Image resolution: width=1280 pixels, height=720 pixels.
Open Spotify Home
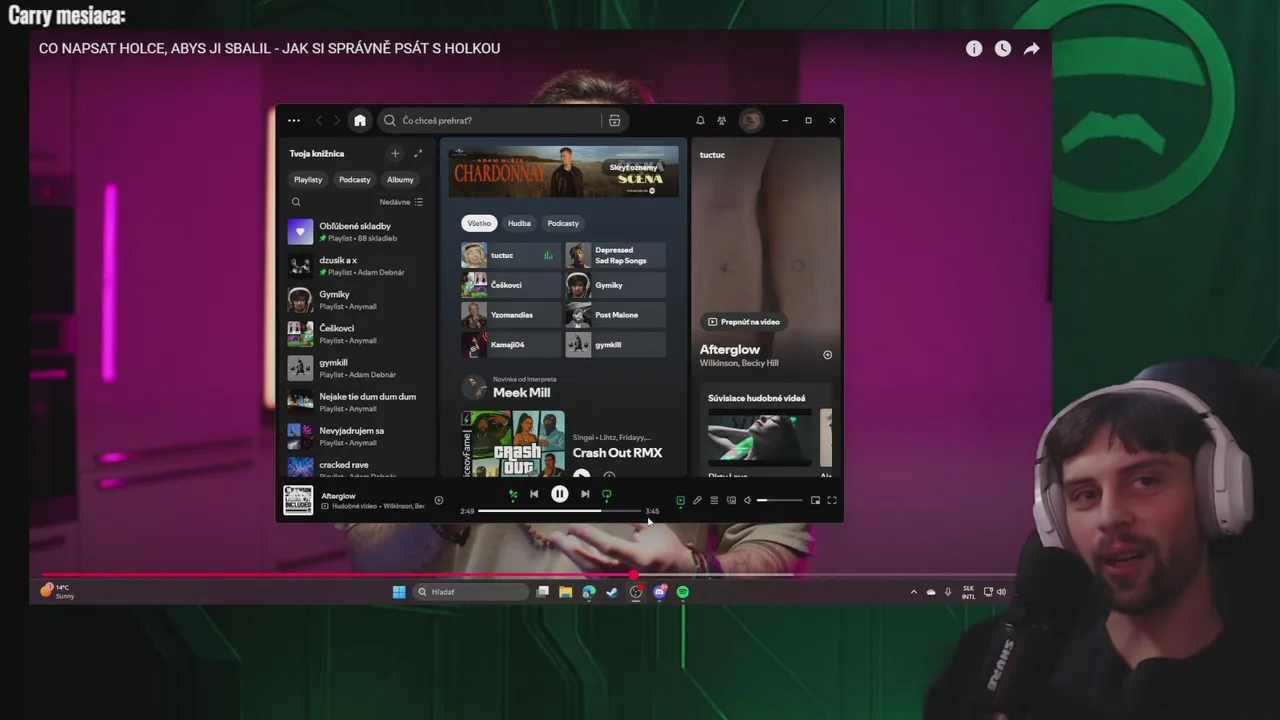[360, 120]
